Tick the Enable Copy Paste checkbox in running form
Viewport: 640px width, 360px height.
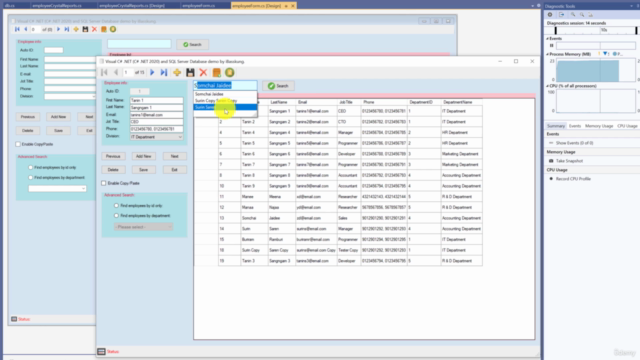(104, 183)
